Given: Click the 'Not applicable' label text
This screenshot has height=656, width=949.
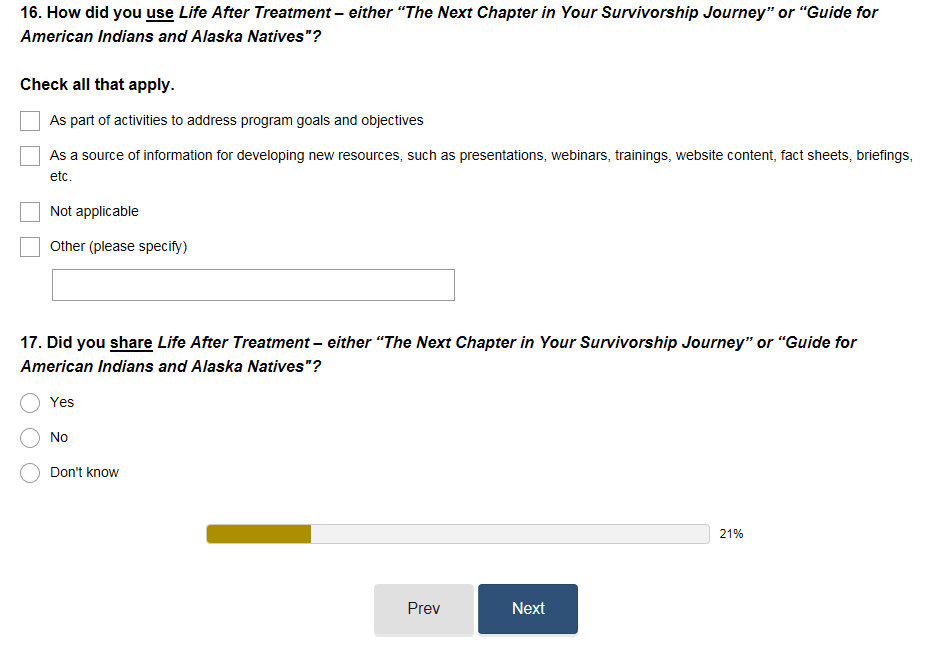Looking at the screenshot, I should (94, 212).
